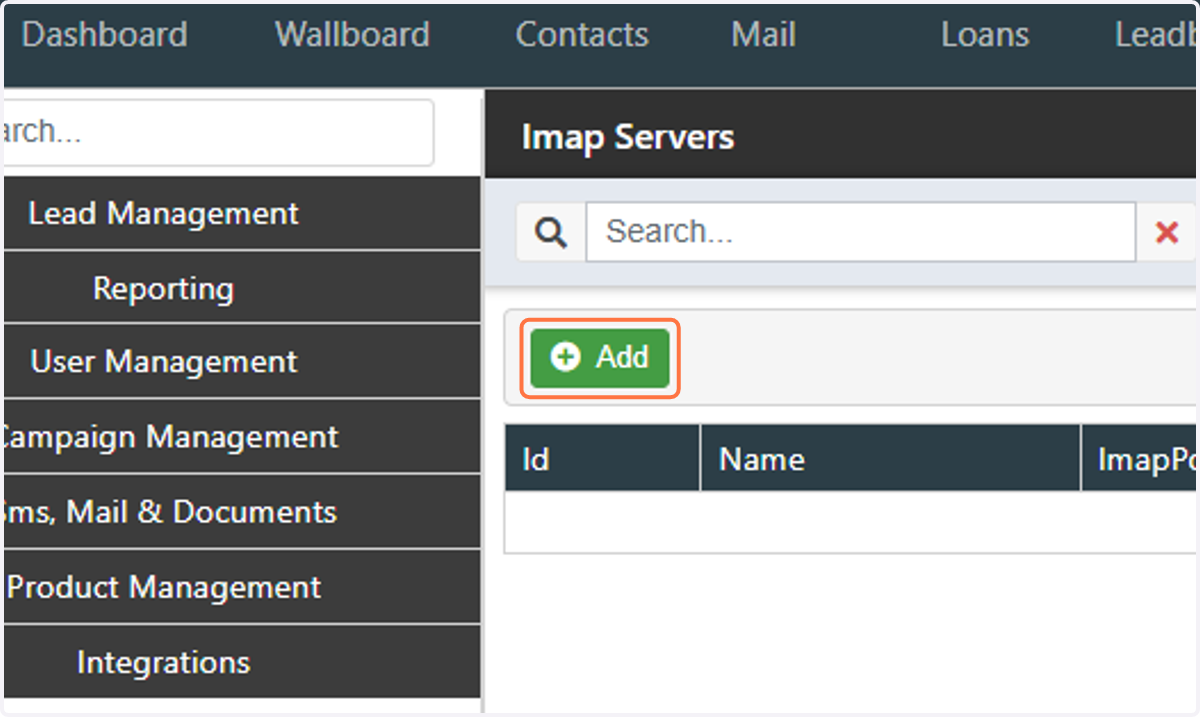The height and width of the screenshot is (717, 1200).
Task: Expand the Reporting sidebar section
Action: [242, 288]
